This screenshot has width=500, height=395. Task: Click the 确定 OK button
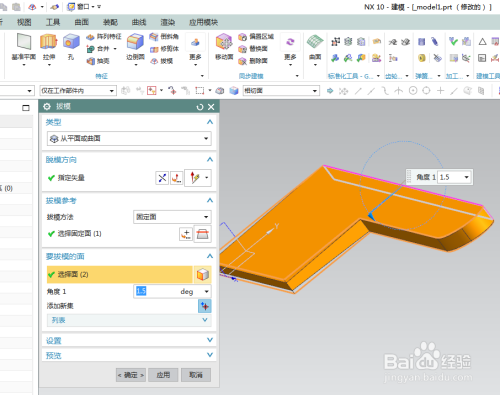coord(131,375)
